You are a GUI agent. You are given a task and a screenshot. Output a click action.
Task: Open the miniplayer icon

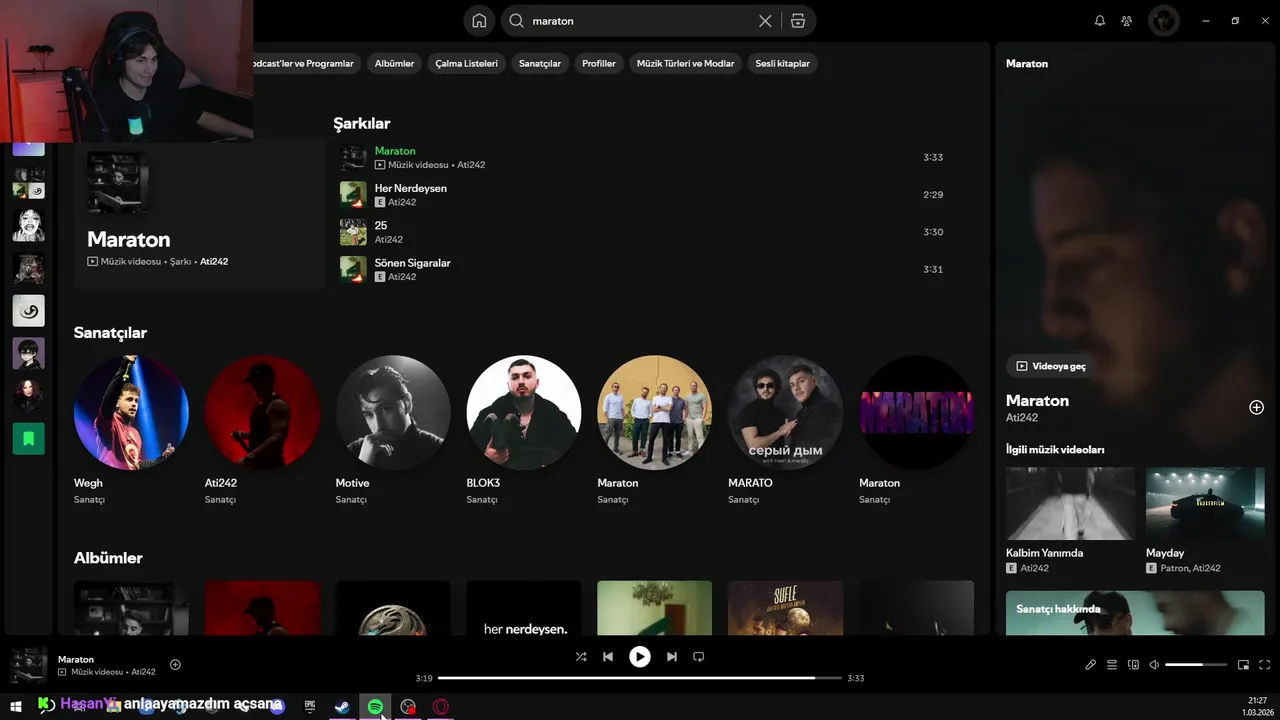pyautogui.click(x=1244, y=665)
